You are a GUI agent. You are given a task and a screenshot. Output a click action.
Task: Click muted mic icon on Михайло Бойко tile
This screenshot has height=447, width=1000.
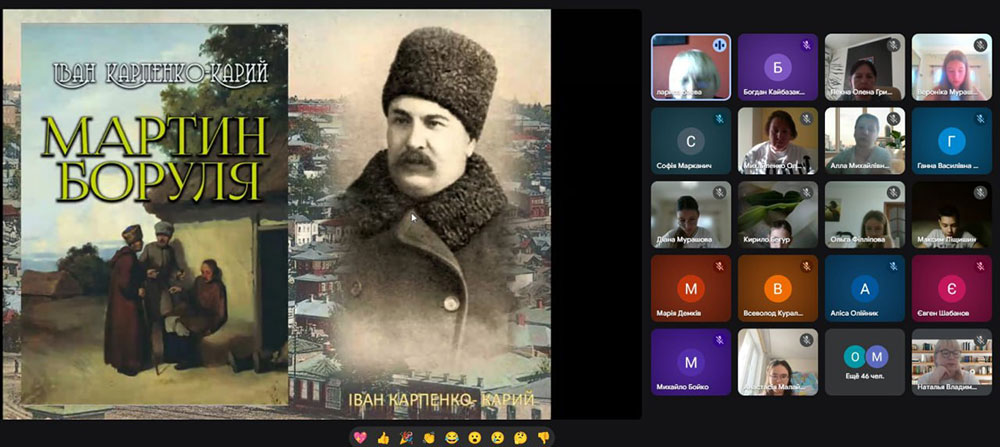tap(720, 340)
